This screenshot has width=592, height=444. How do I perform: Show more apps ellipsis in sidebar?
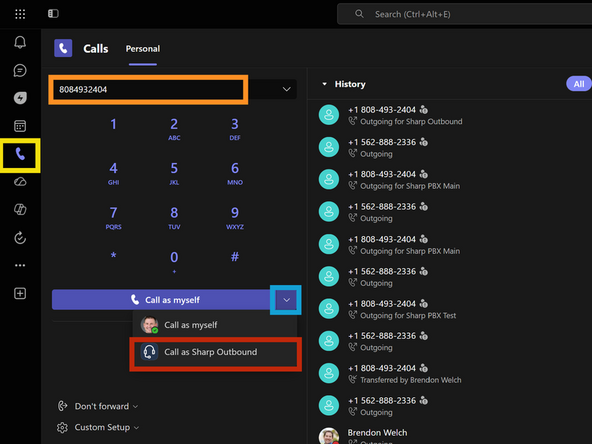[20, 265]
